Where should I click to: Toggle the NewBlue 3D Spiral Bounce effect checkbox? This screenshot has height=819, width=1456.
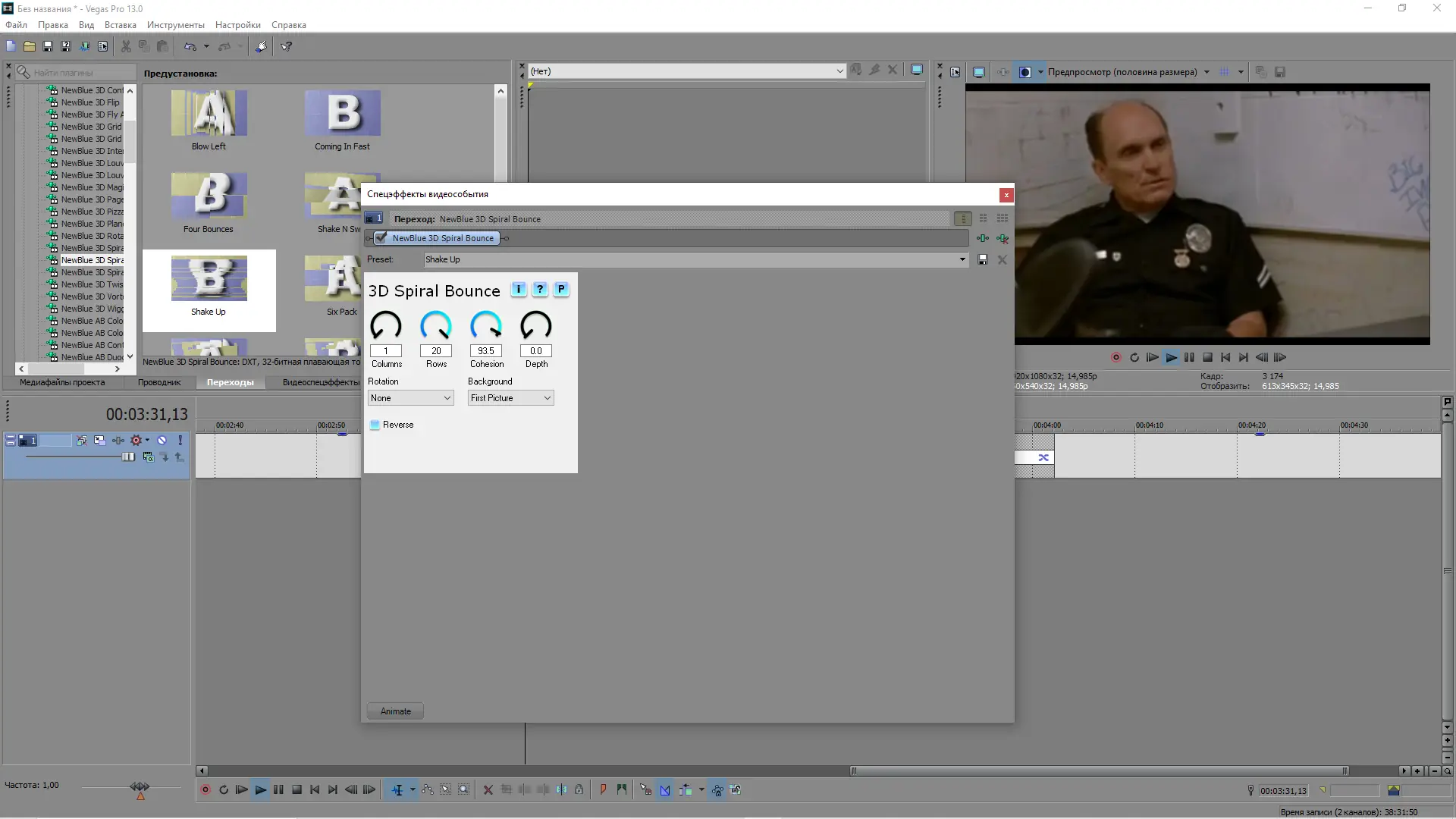381,238
